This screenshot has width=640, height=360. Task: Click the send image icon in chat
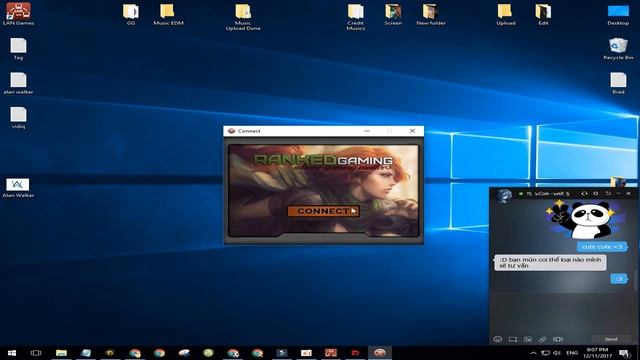(x=528, y=339)
